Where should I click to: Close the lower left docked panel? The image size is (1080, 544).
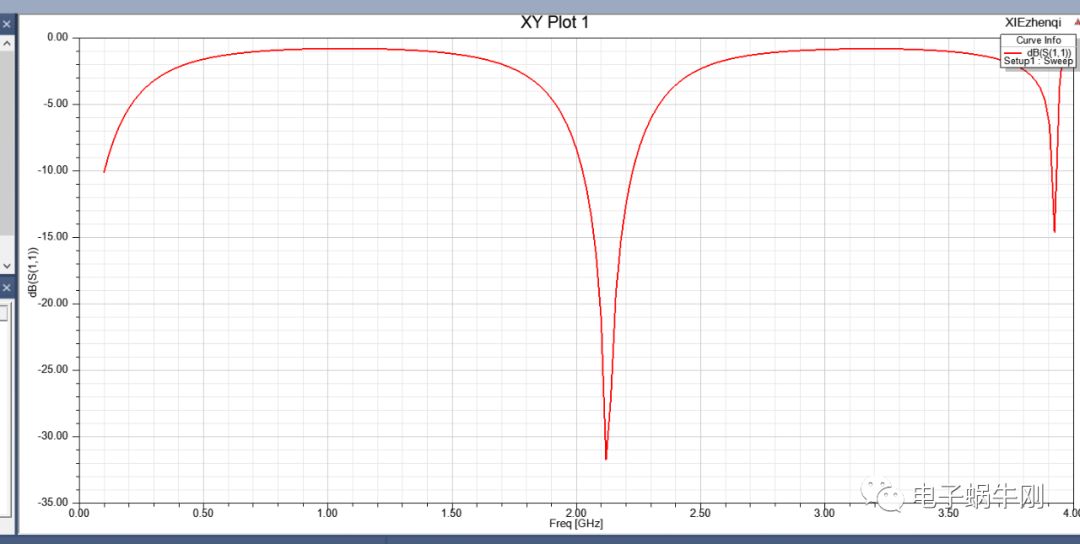pyautogui.click(x=5, y=287)
